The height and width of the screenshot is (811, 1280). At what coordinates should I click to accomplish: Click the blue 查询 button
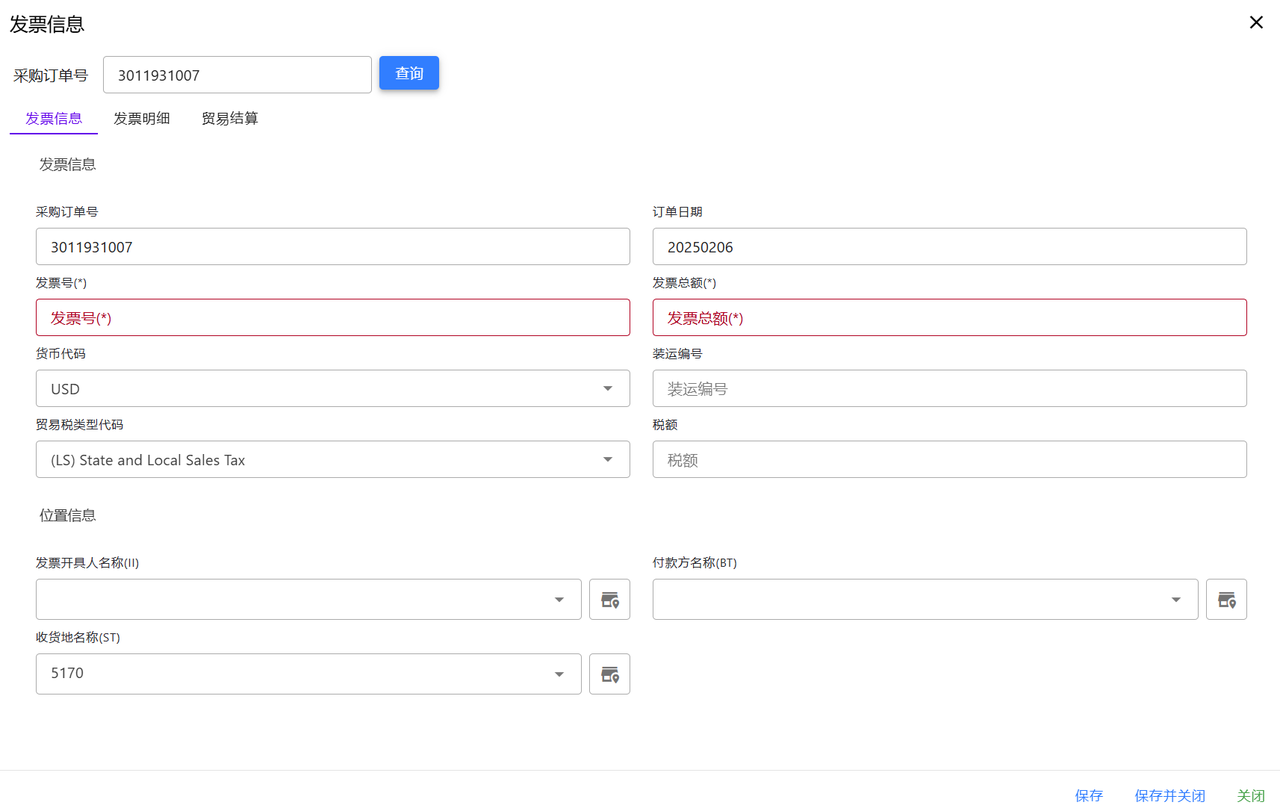409,74
